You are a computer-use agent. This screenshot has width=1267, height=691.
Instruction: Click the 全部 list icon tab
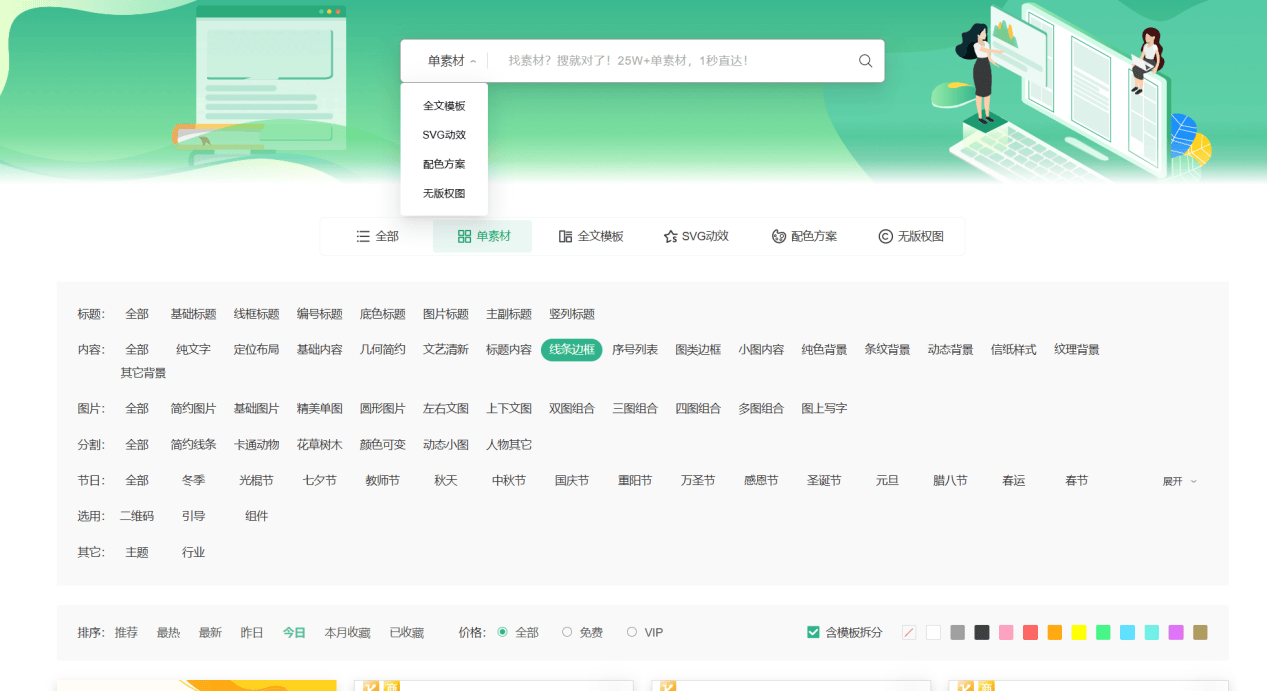[363, 237]
